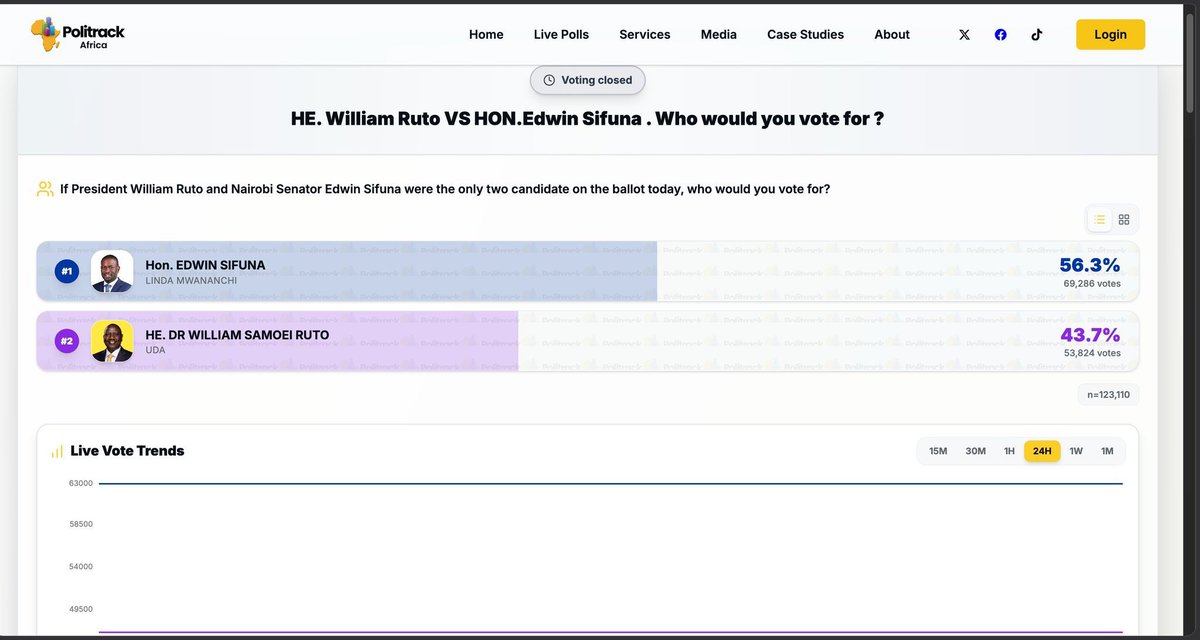The image size is (1200, 640).
Task: Click the #2 rank badge
Action: click(x=67, y=341)
